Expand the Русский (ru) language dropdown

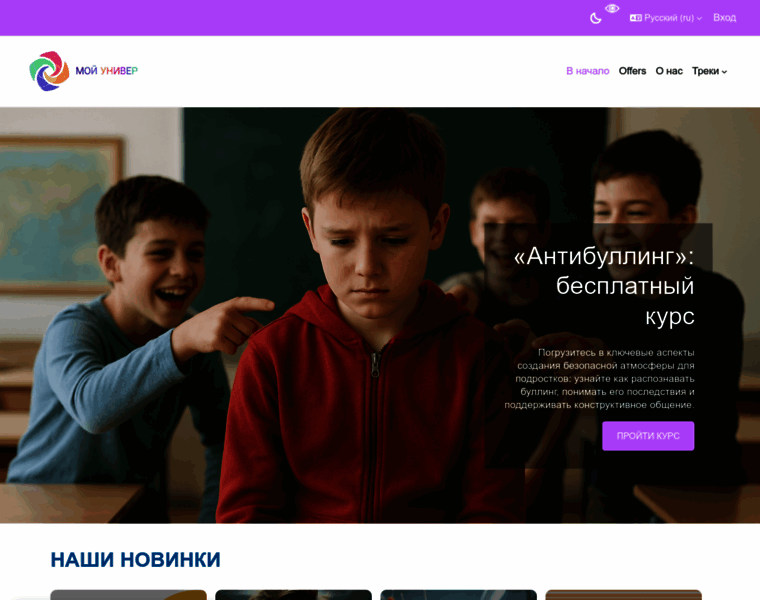pos(666,18)
